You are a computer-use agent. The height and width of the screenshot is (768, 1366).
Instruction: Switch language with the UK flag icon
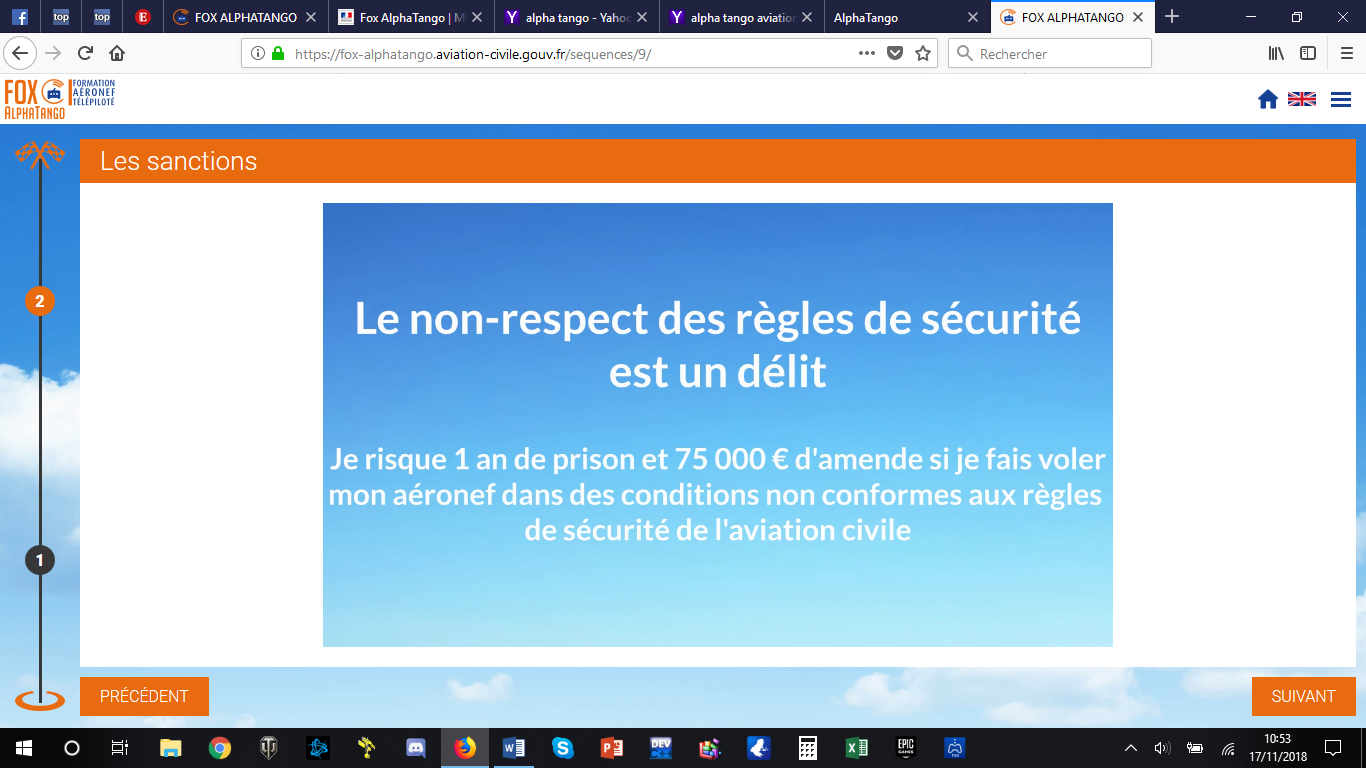[x=1301, y=99]
